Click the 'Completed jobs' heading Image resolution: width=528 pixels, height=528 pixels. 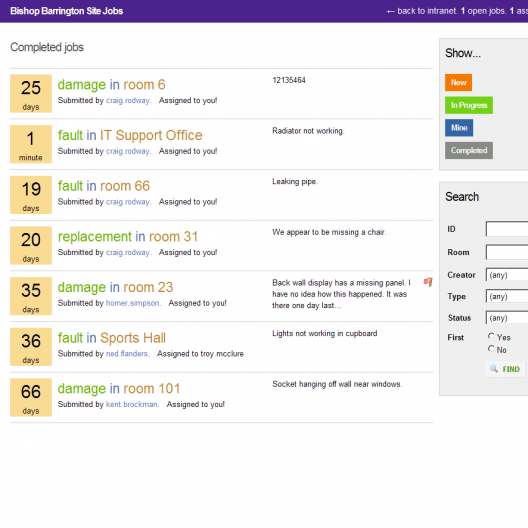point(47,47)
